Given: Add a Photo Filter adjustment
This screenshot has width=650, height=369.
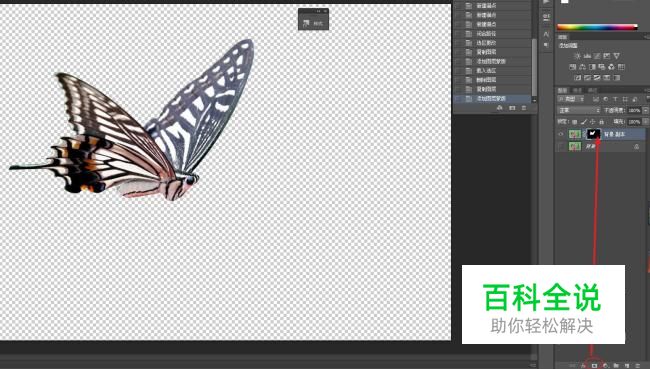Looking at the screenshot, I should [601, 67].
